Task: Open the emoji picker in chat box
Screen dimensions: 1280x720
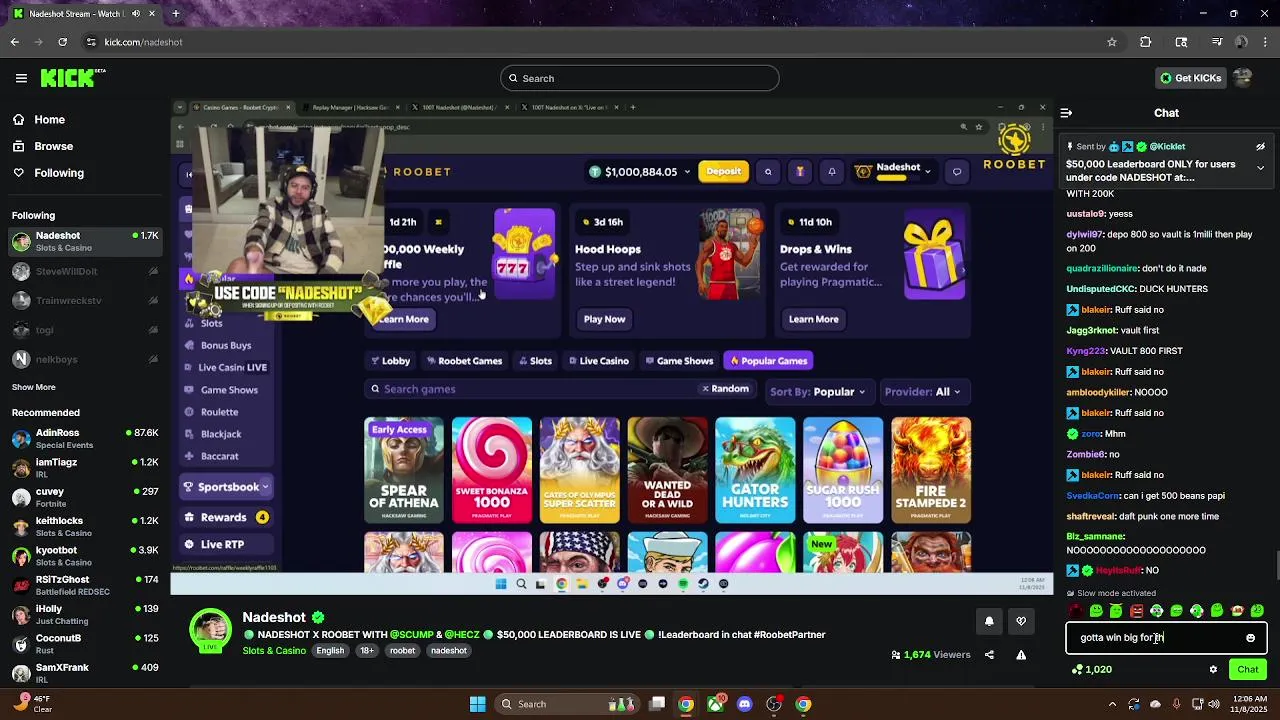Action: (1250, 638)
